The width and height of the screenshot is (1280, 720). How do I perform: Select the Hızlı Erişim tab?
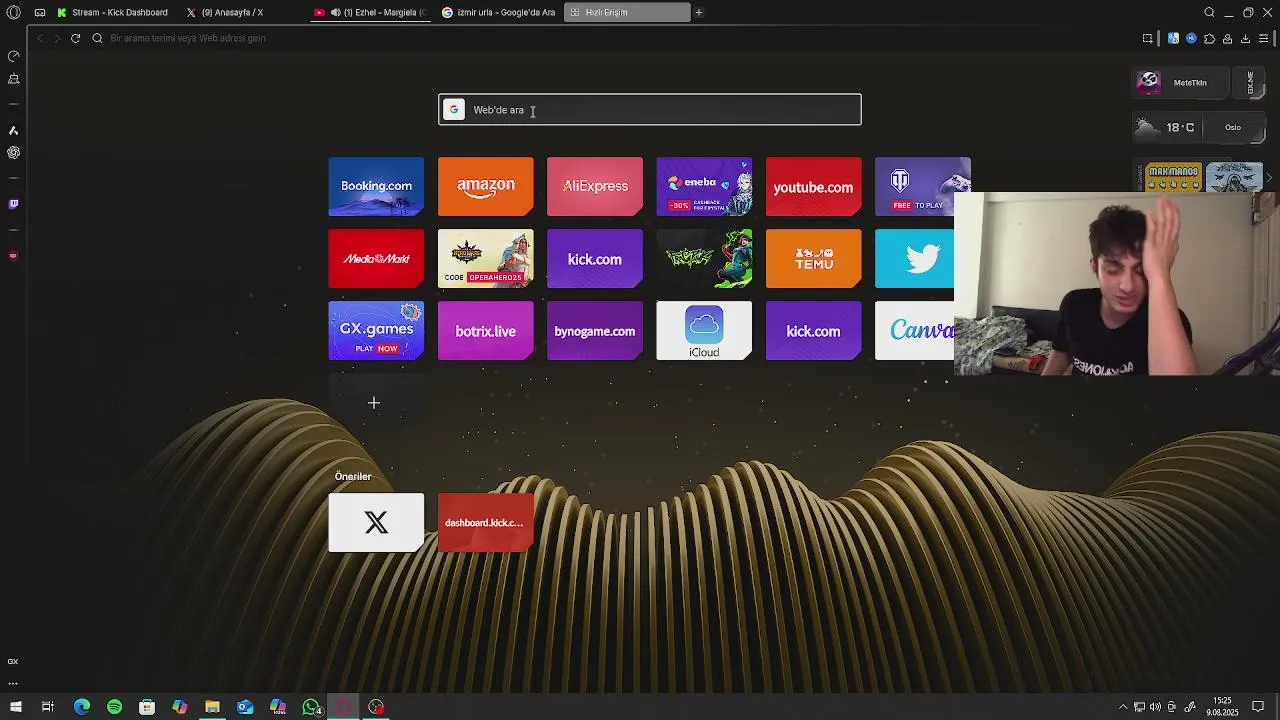(627, 12)
